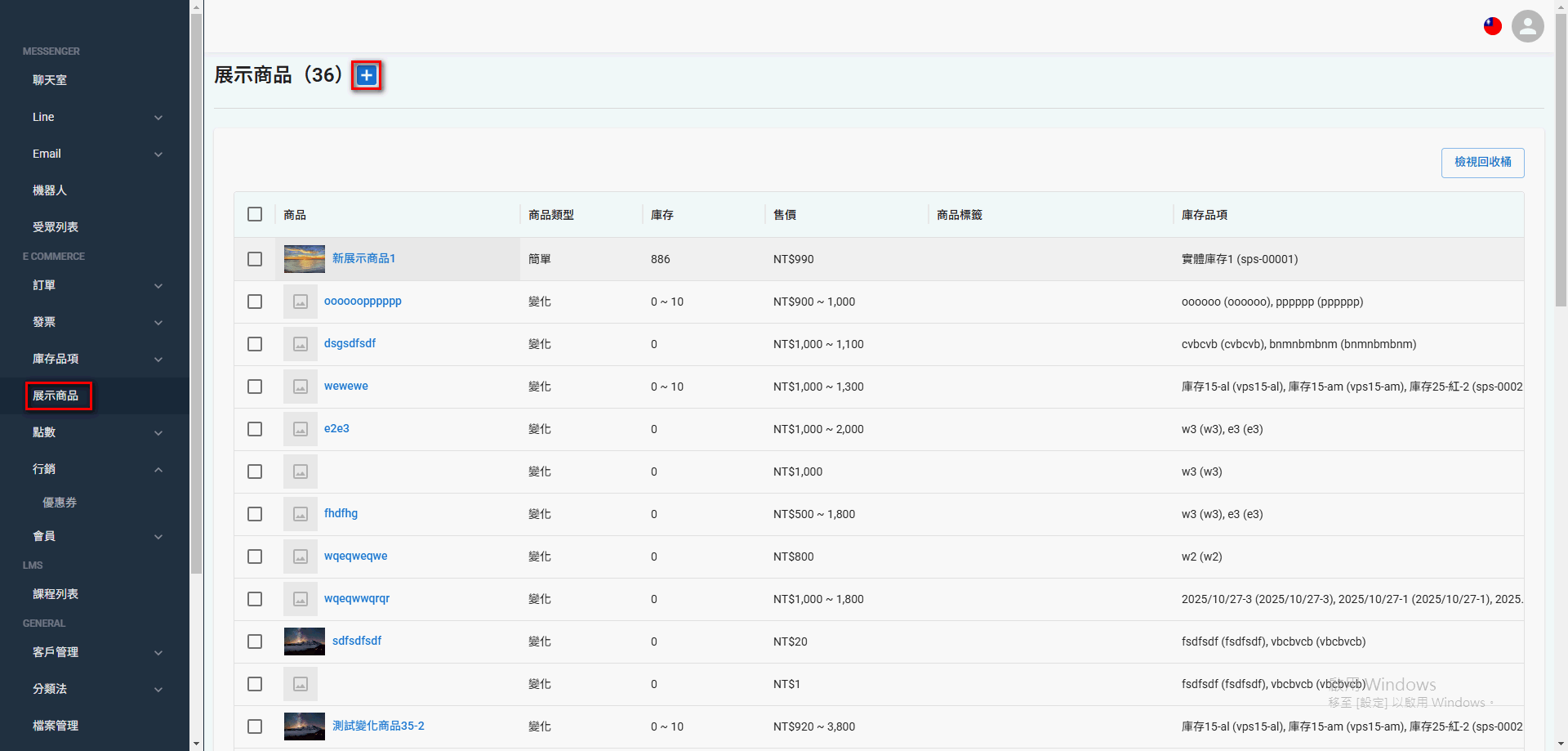Tick the fhdfhg row checkbox
The width and height of the screenshot is (1568, 751).
(255, 514)
